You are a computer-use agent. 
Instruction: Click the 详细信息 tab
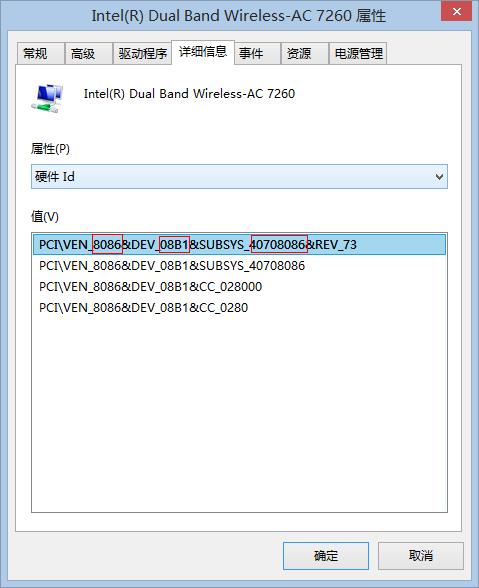tap(203, 52)
